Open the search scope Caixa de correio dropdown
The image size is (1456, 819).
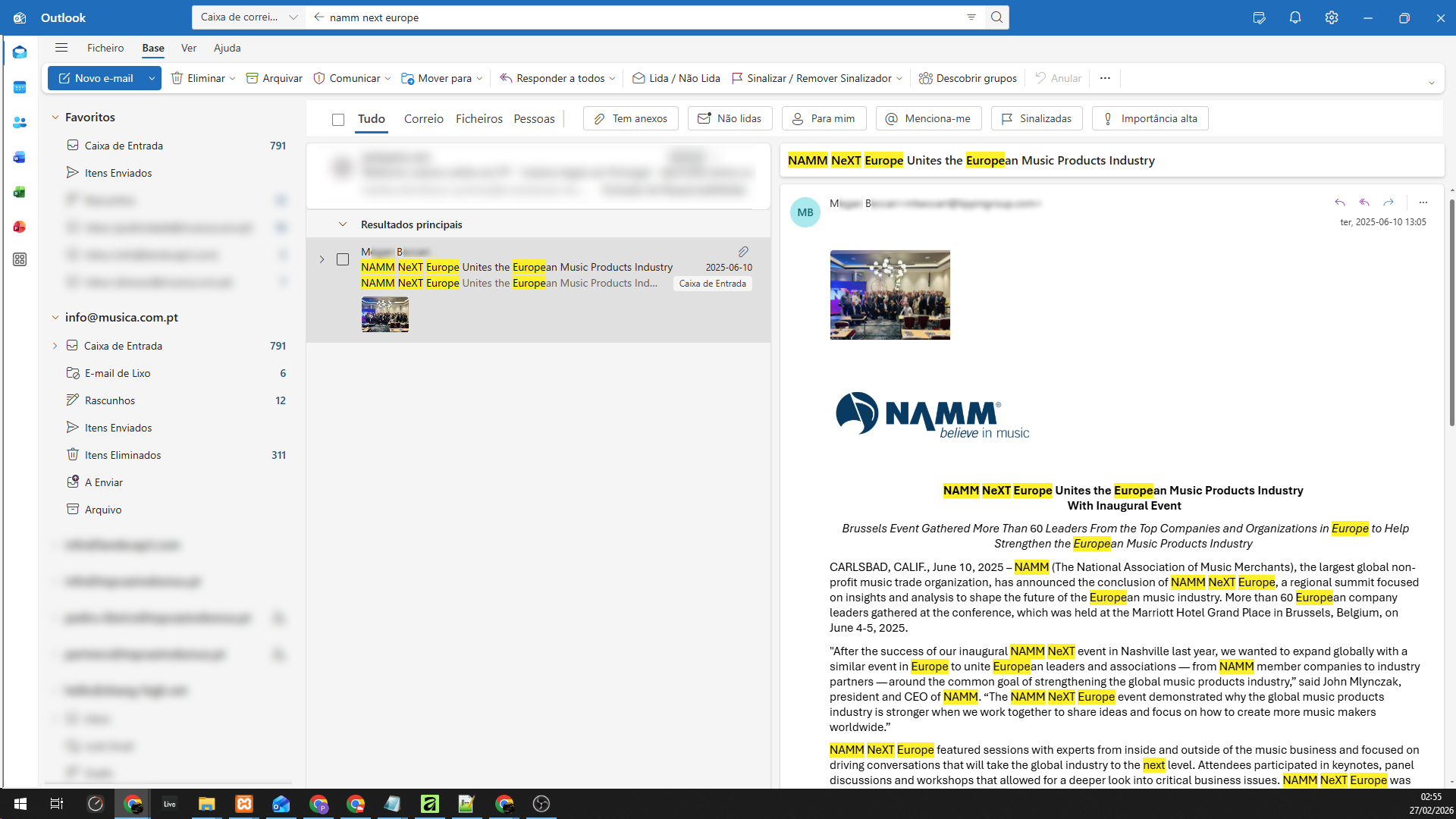coord(249,17)
